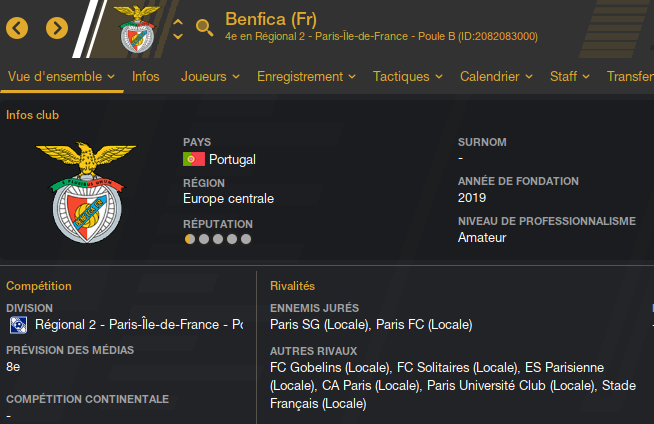This screenshot has height=424, width=654.
Task: Open search with the magnifier icon
Action: click(204, 28)
